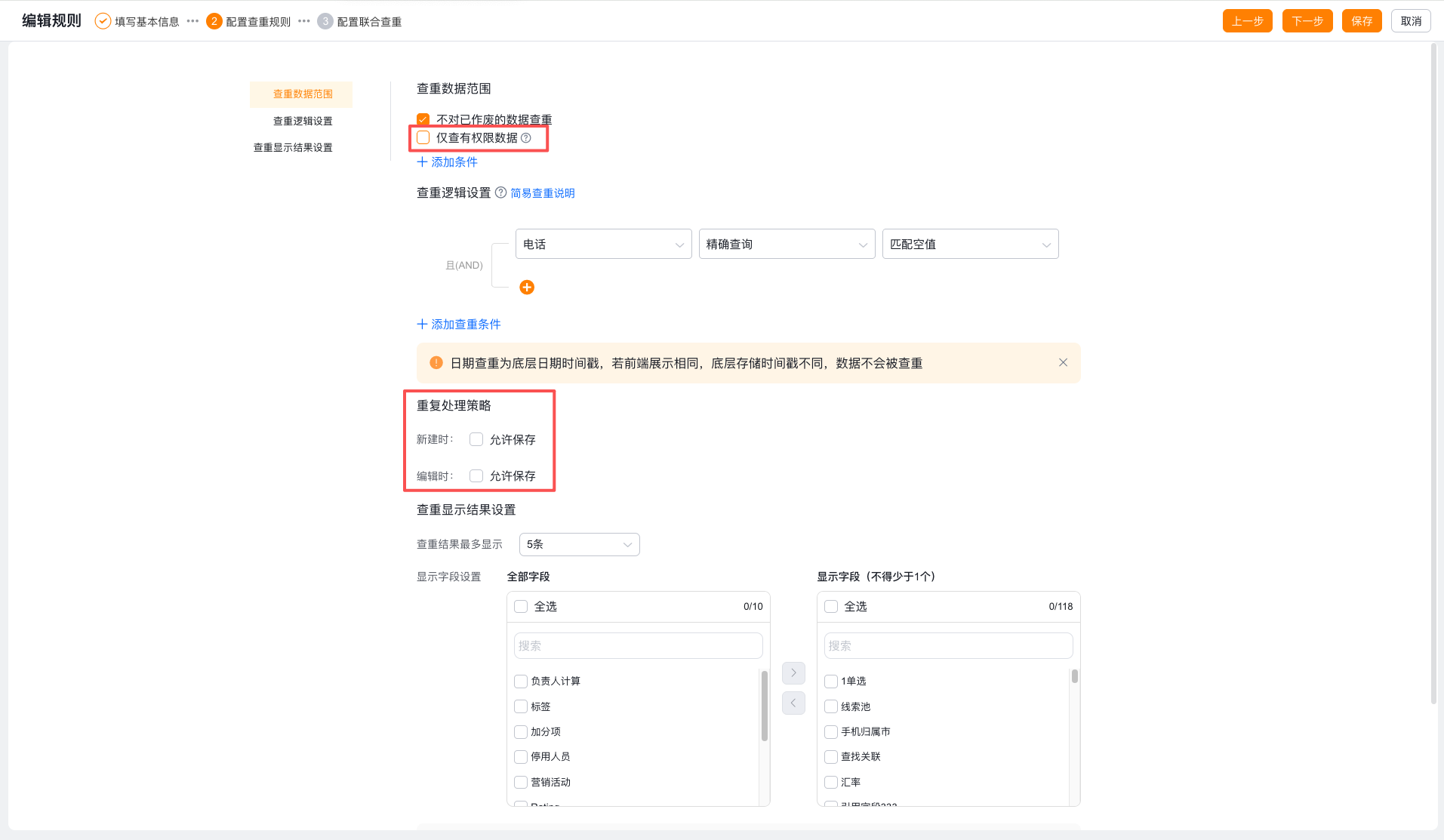Check the 线索池 field
The height and width of the screenshot is (840, 1444).
point(831,706)
